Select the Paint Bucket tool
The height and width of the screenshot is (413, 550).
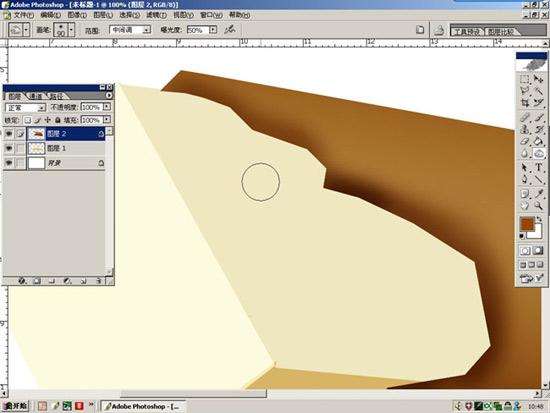(x=539, y=141)
